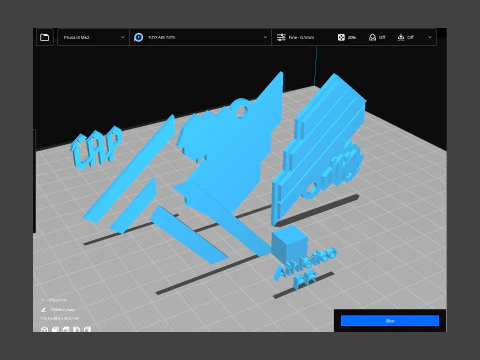Switch to front view icon
480x360 pixels.
55,329
